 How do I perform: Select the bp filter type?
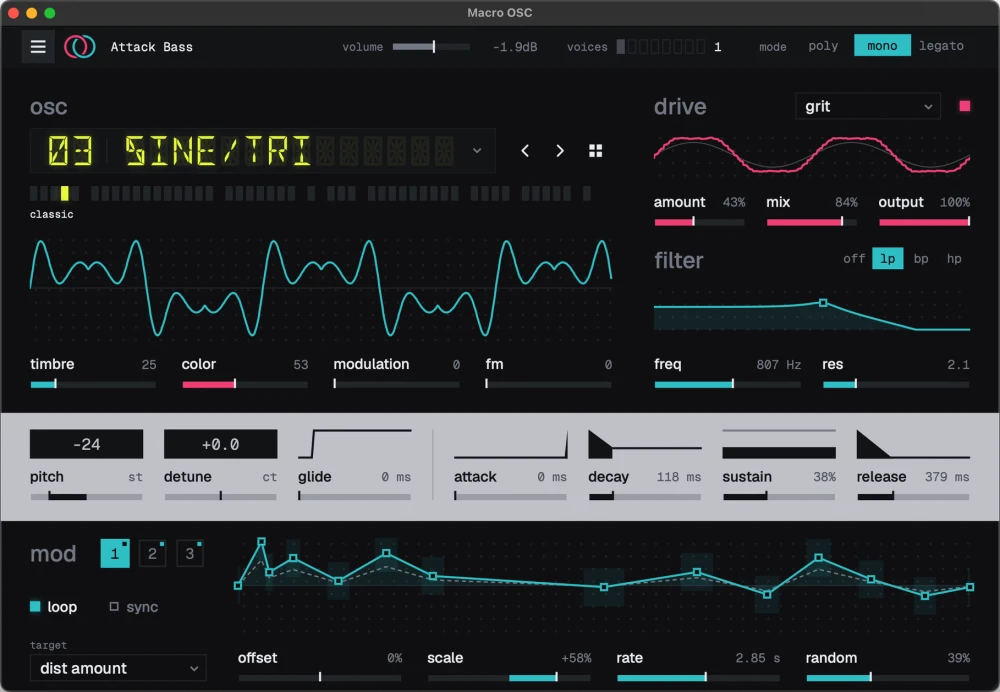[x=920, y=258]
